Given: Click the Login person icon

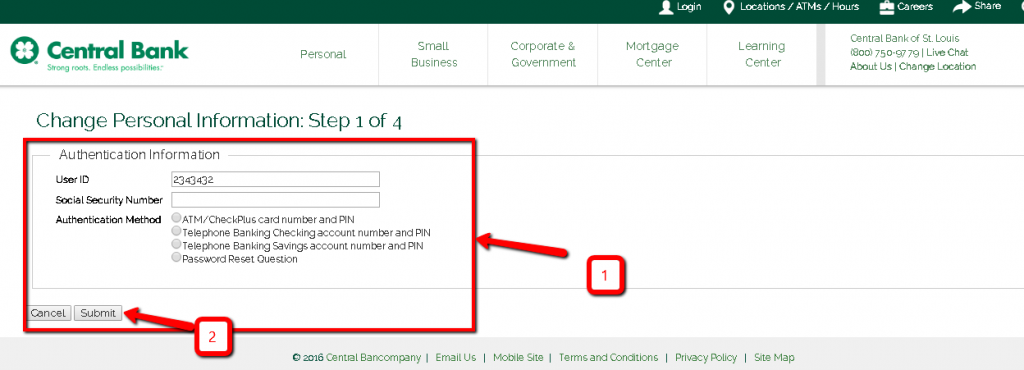Looking at the screenshot, I should click(x=665, y=7).
